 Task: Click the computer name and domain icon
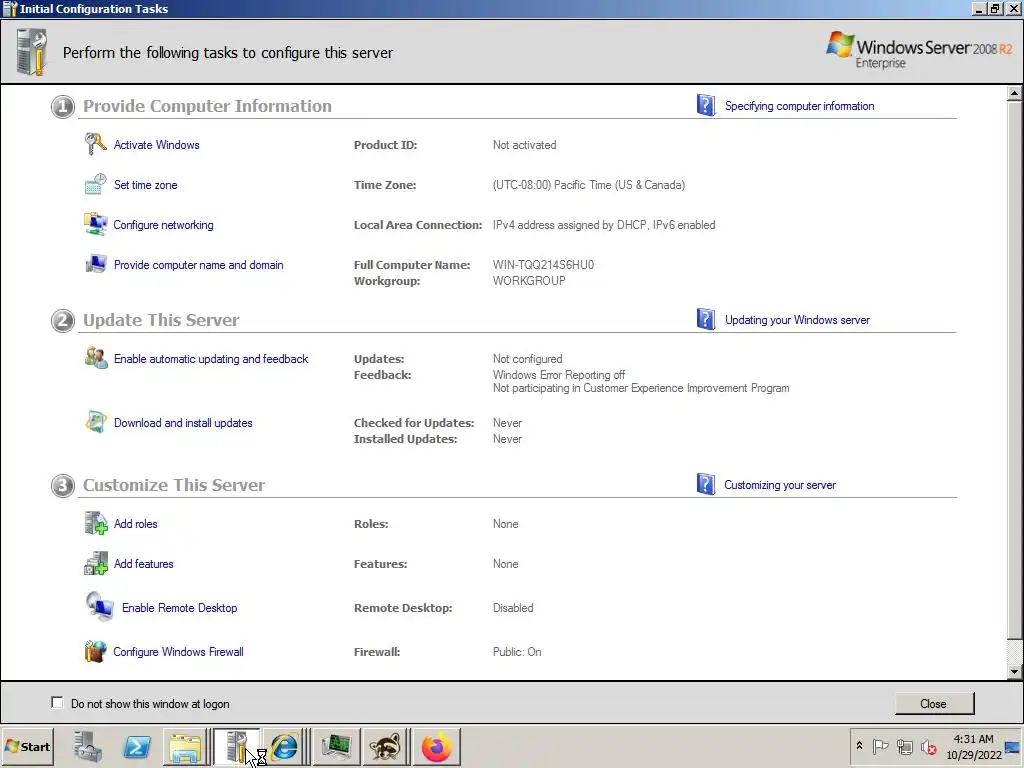click(x=95, y=264)
